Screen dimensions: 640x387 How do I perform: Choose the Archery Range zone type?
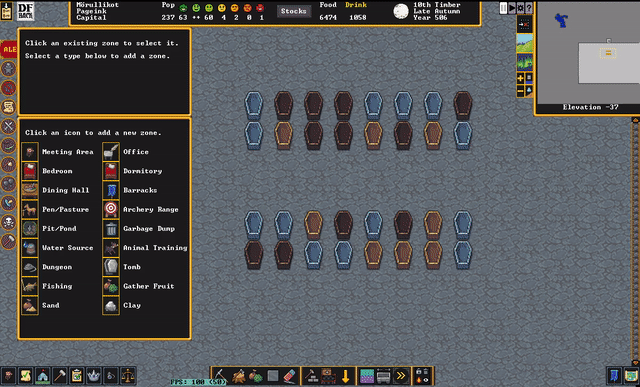click(x=111, y=209)
